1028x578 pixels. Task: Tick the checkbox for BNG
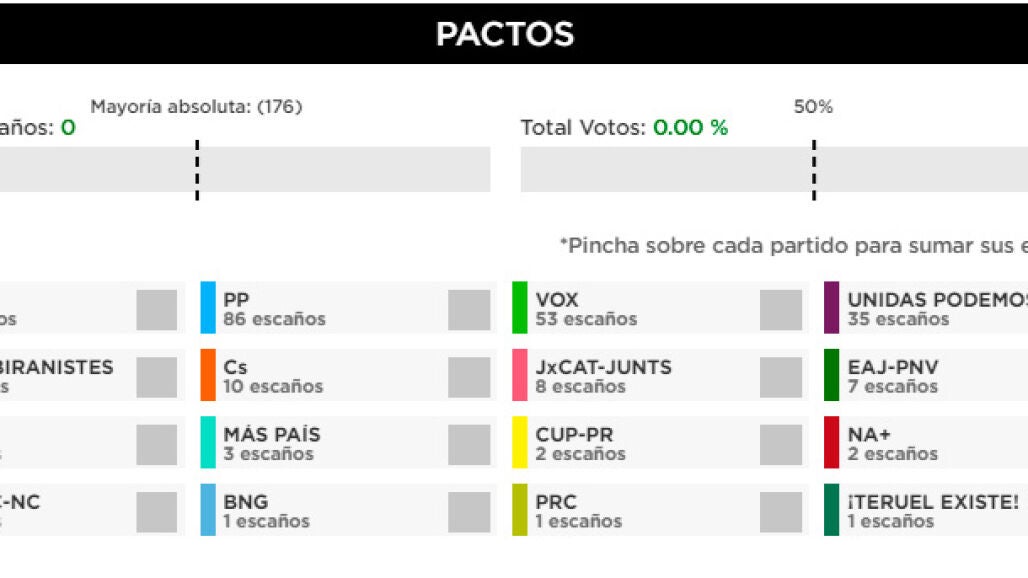pyautogui.click(x=469, y=512)
